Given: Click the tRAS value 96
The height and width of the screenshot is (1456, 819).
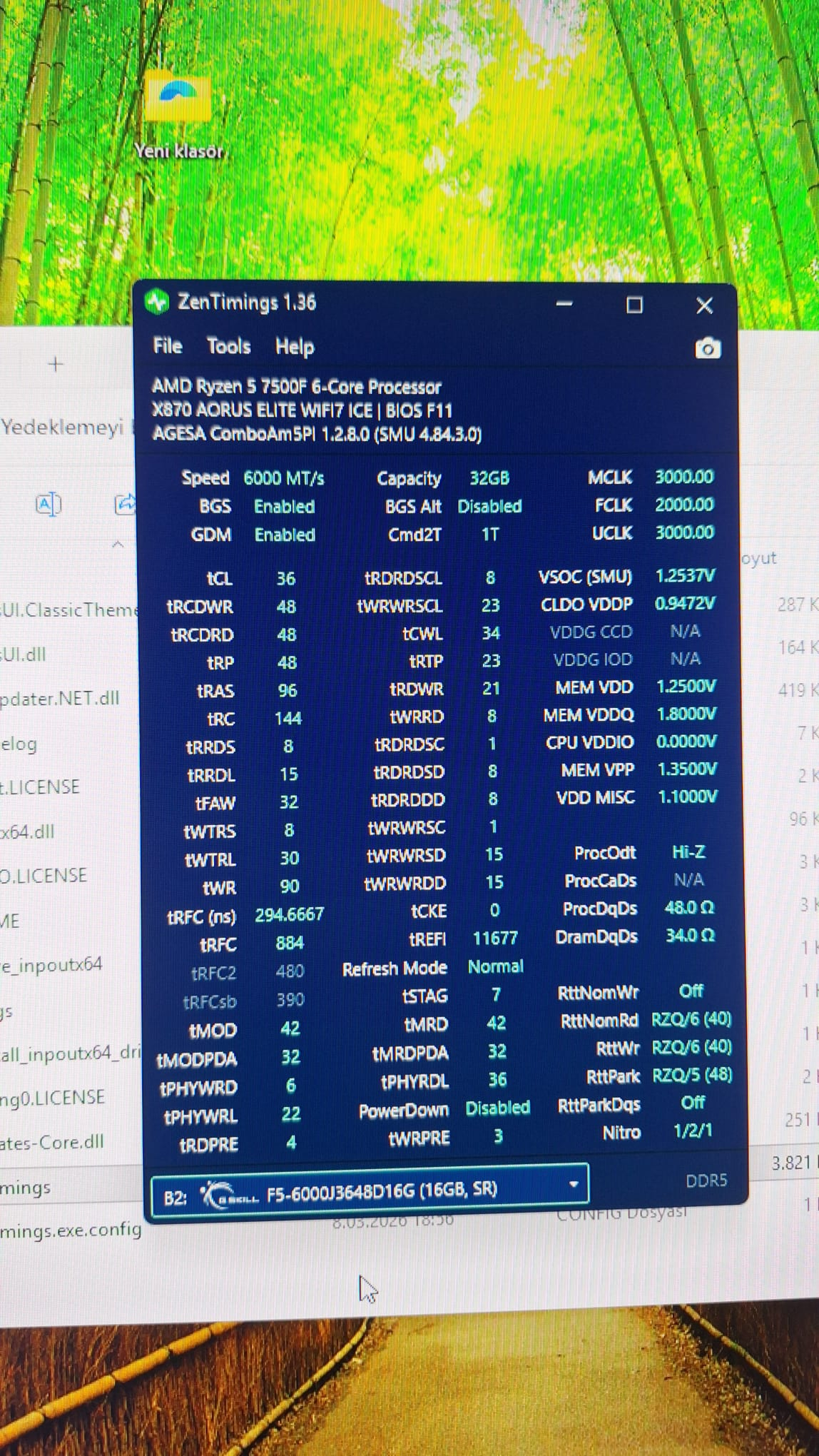Looking at the screenshot, I should tap(288, 690).
